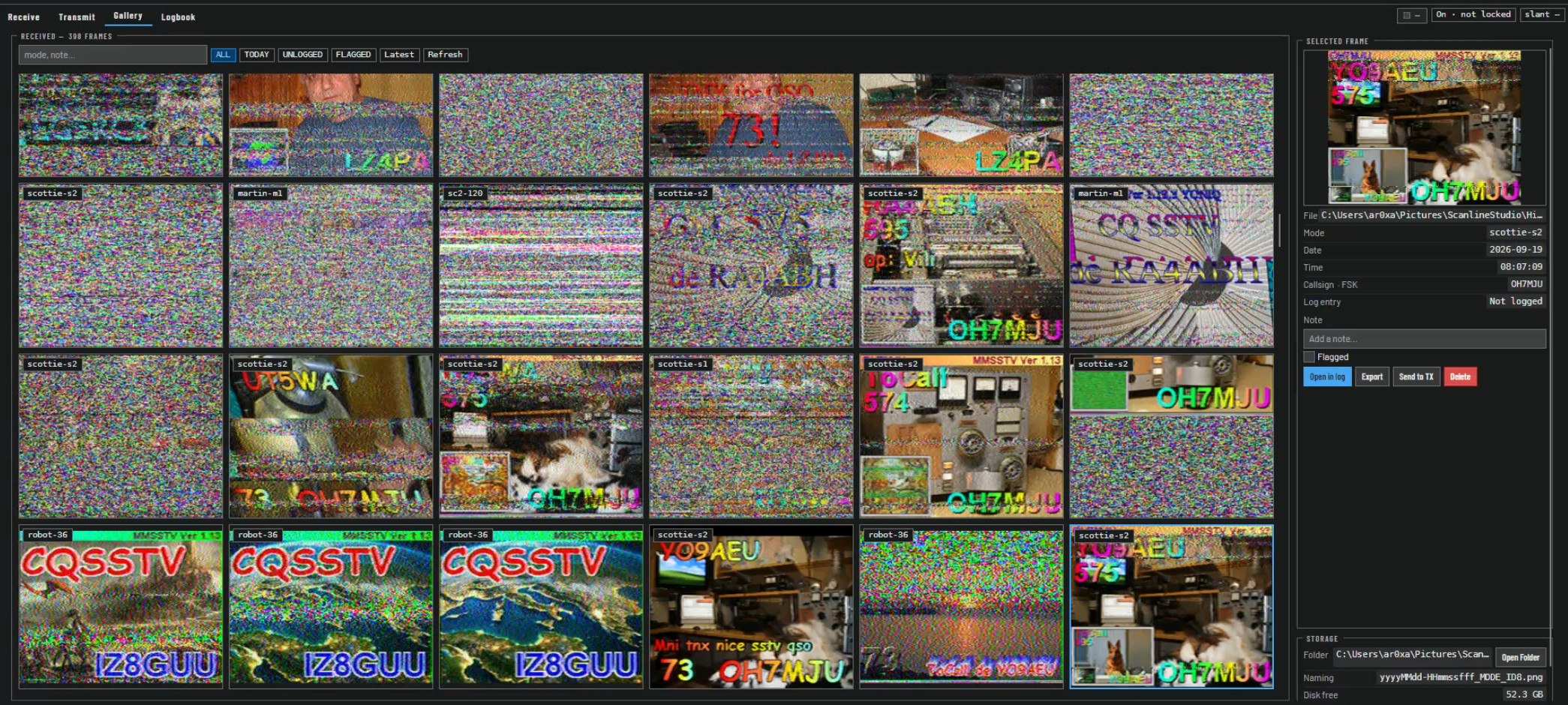Screen dimensions: 1568x705
Task: Click the selected frame File path field
Action: 1432,215
